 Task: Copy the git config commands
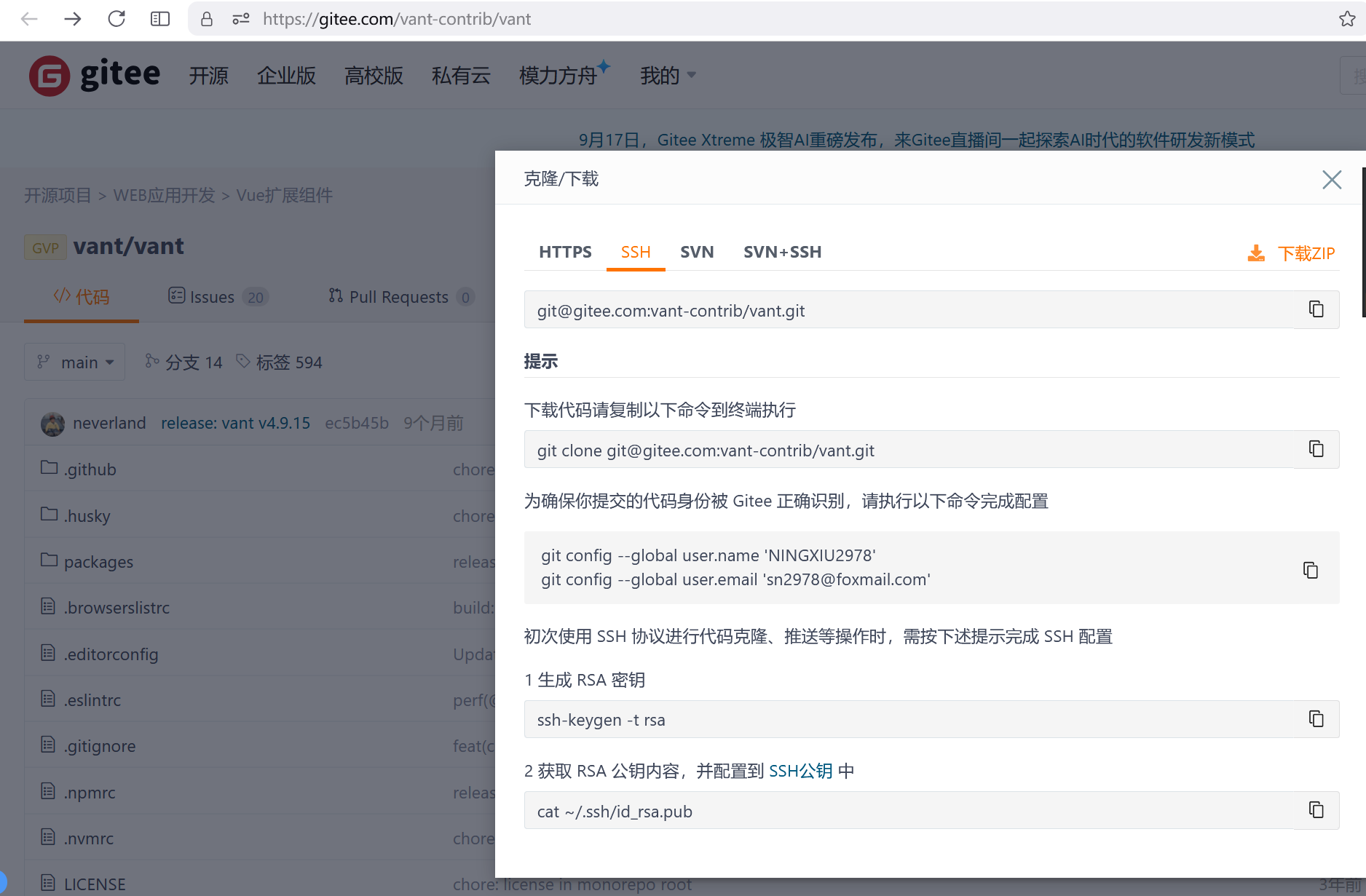(1310, 570)
